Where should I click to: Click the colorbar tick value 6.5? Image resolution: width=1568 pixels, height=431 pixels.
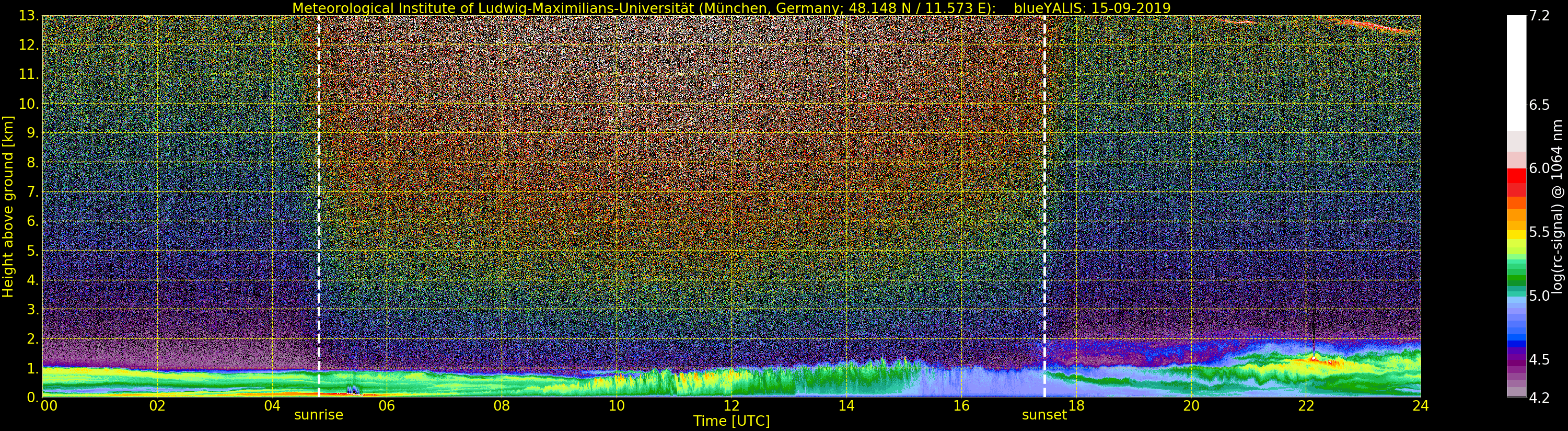tap(1539, 105)
